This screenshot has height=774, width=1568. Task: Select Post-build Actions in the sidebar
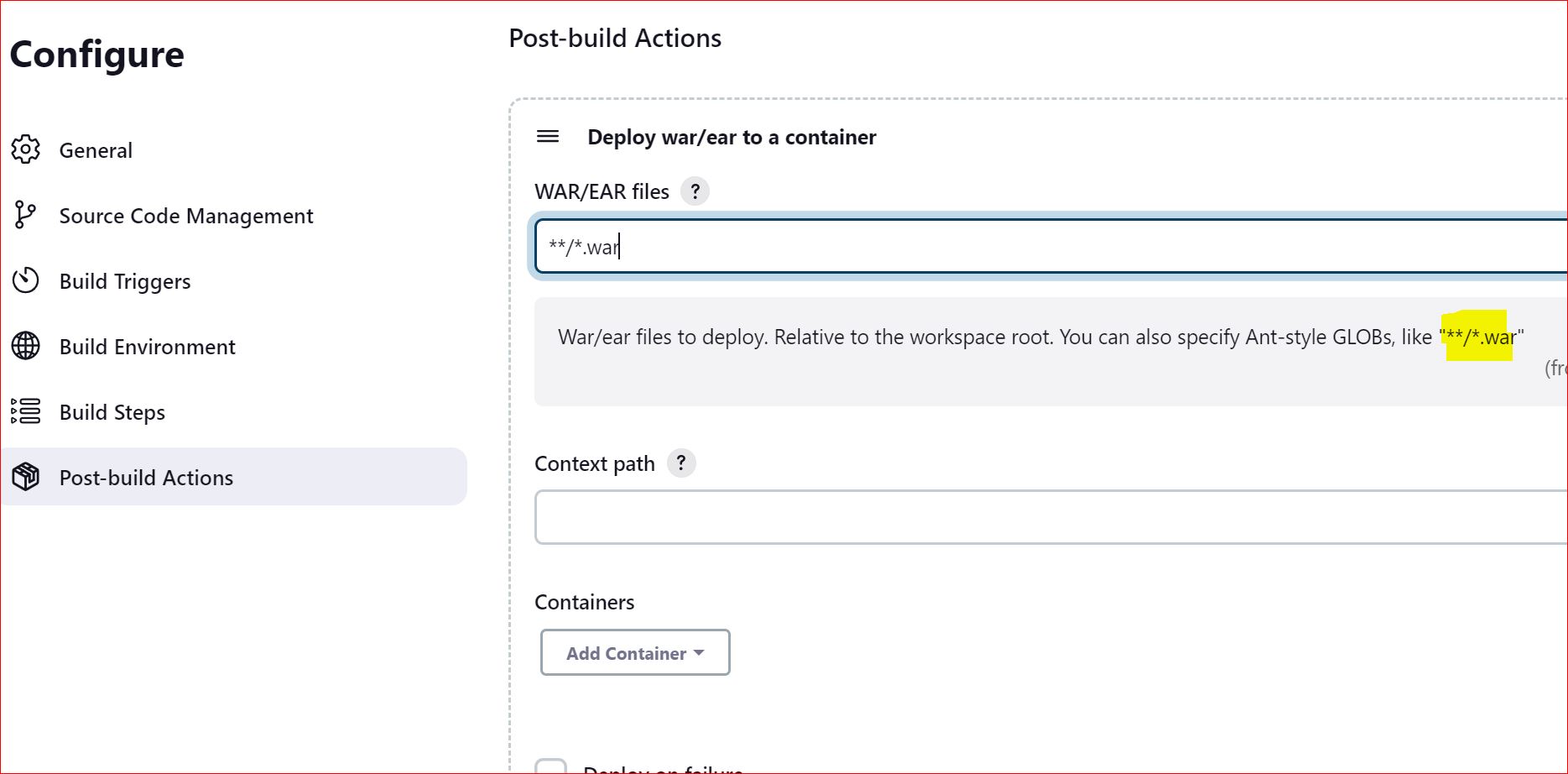click(x=146, y=477)
